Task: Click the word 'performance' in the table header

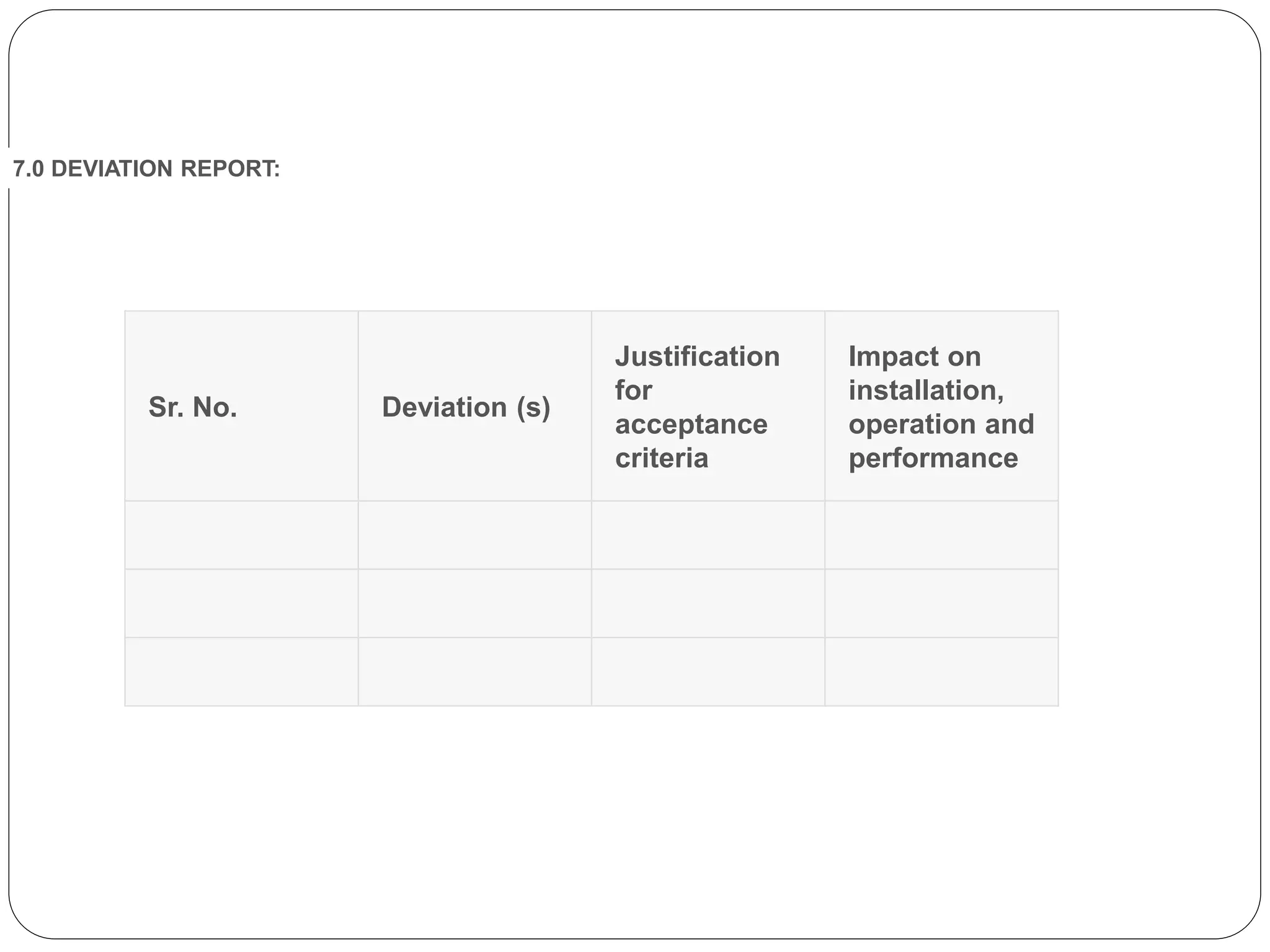Action: (933, 459)
